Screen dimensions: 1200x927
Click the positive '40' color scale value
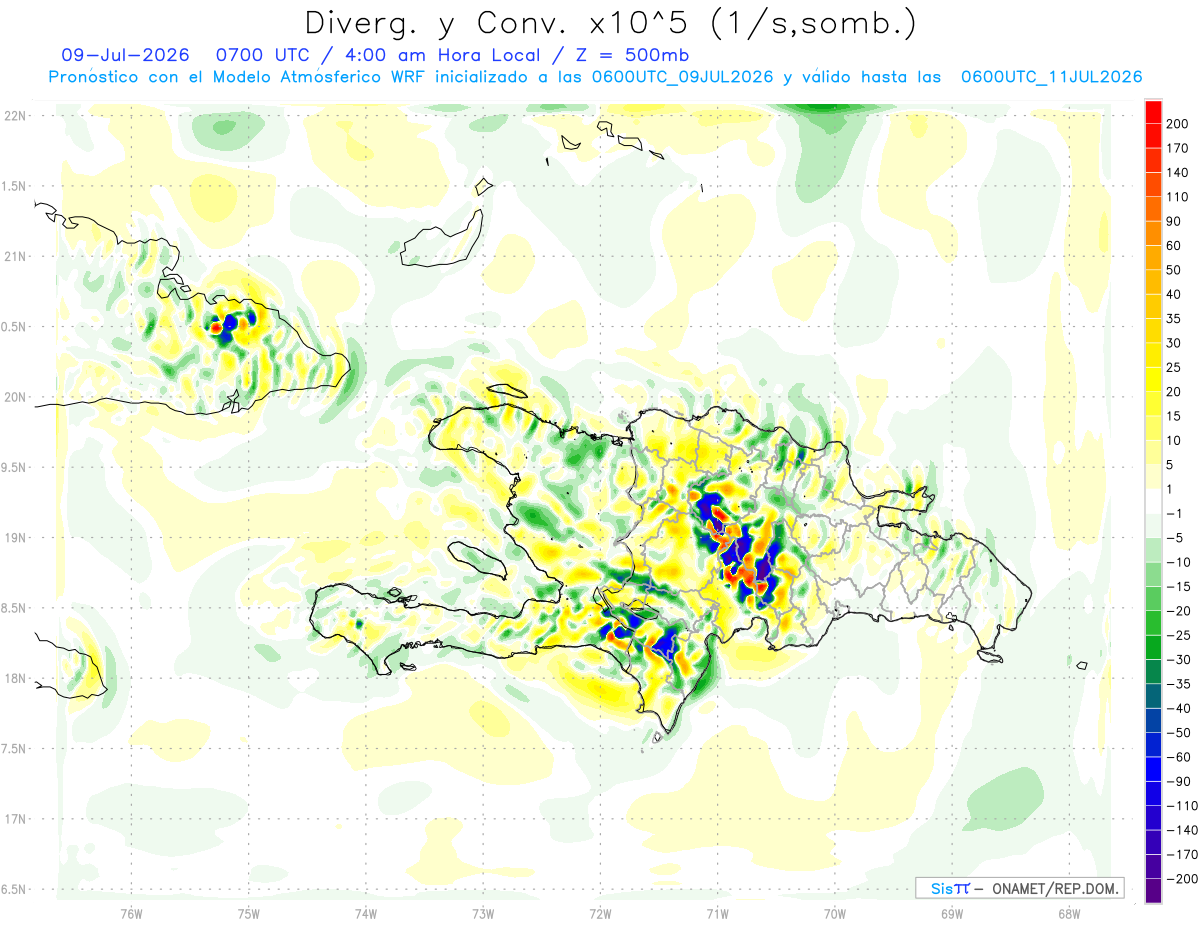point(1175,294)
